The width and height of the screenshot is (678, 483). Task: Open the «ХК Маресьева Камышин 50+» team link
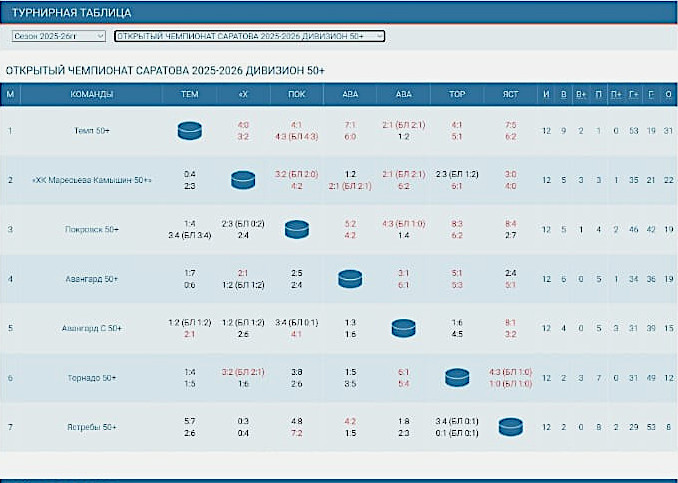pyautogui.click(x=92, y=180)
